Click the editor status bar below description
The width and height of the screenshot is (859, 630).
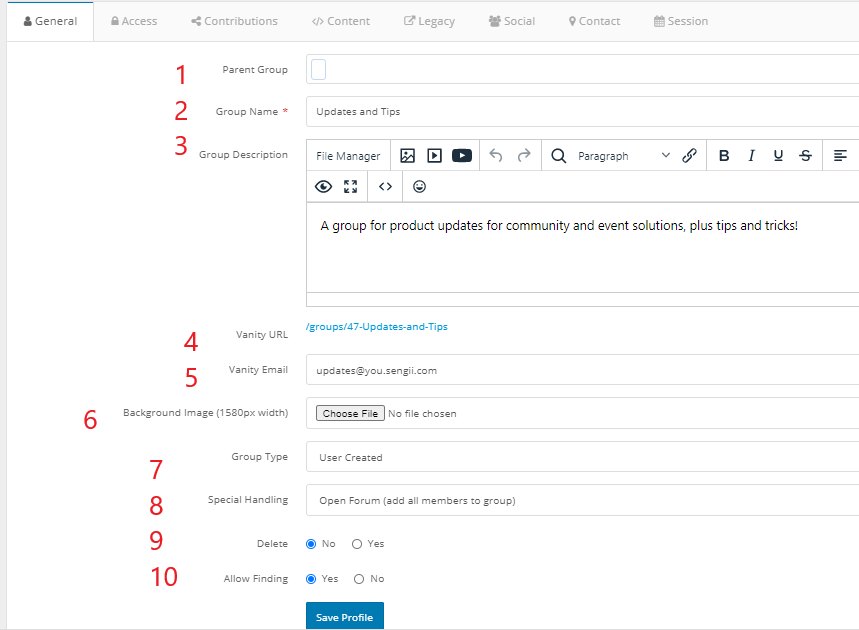coord(582,299)
